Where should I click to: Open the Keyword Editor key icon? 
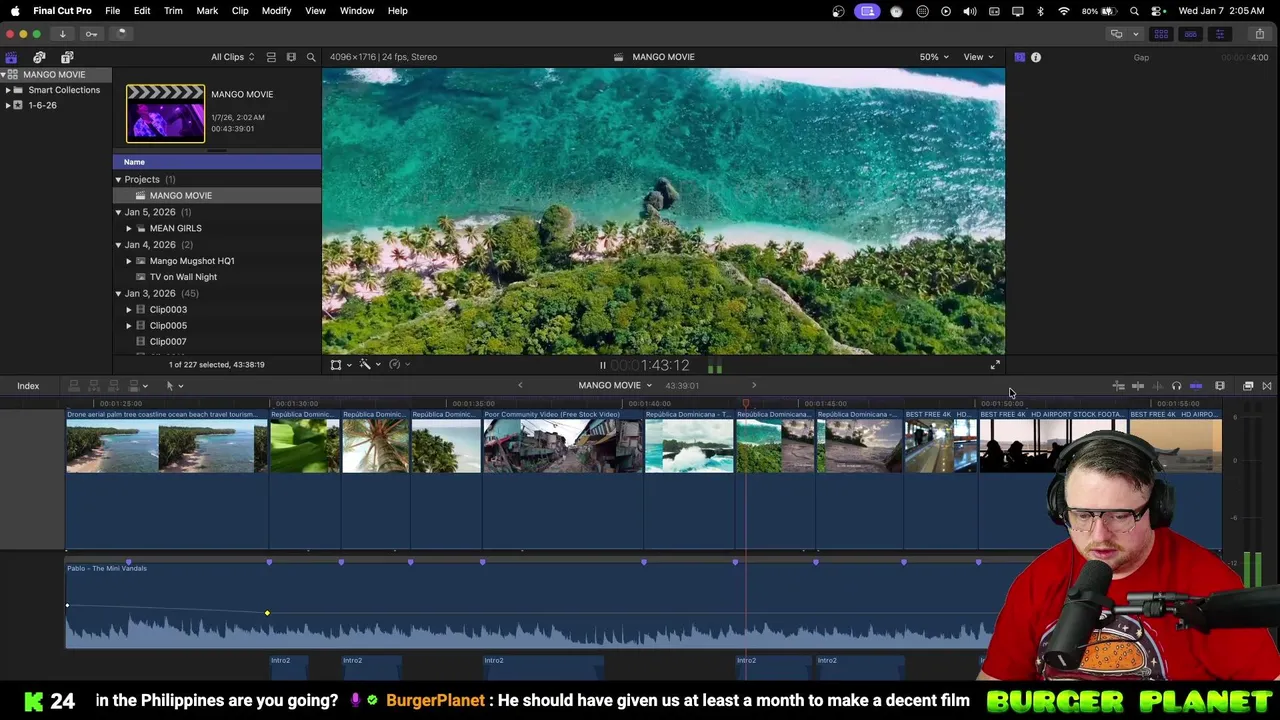pos(91,33)
